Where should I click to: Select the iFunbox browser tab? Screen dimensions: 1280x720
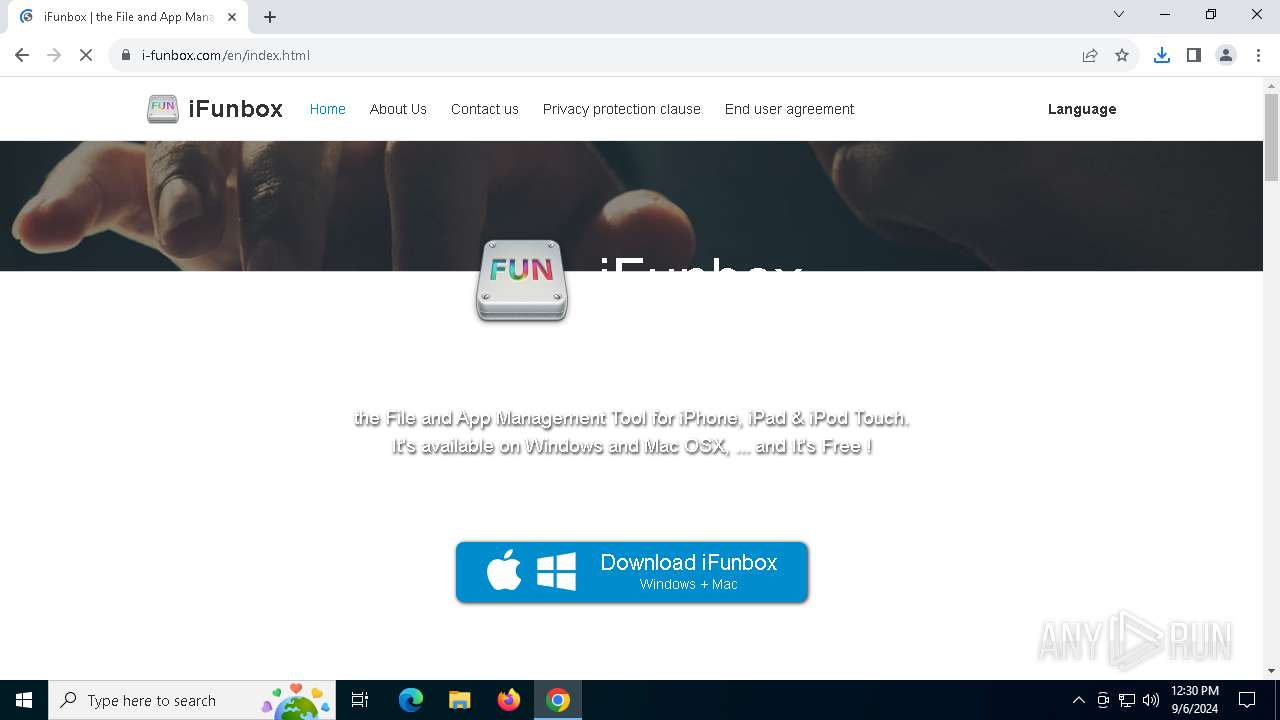pos(130,17)
